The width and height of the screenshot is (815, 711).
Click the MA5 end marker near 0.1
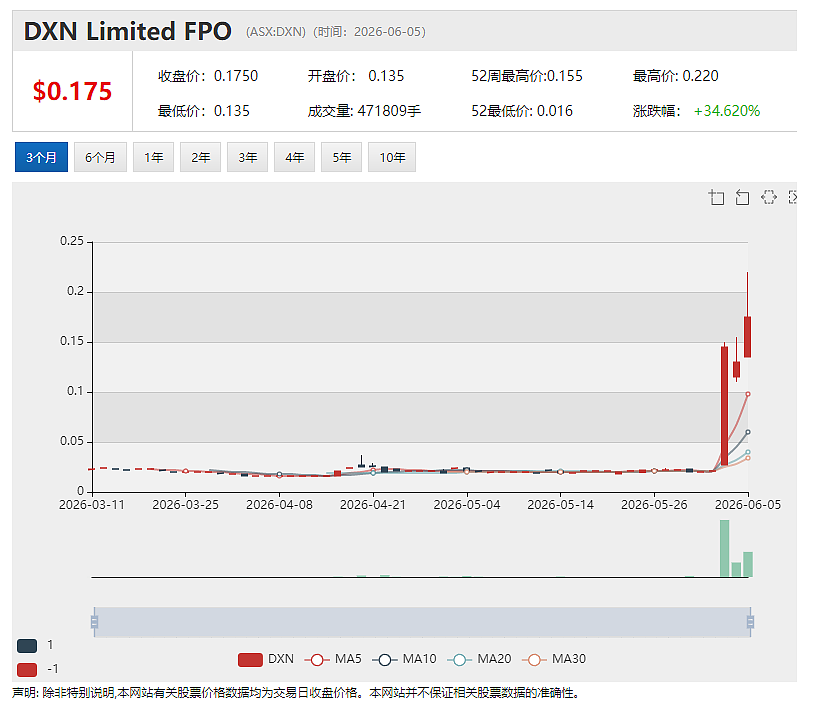click(x=748, y=394)
